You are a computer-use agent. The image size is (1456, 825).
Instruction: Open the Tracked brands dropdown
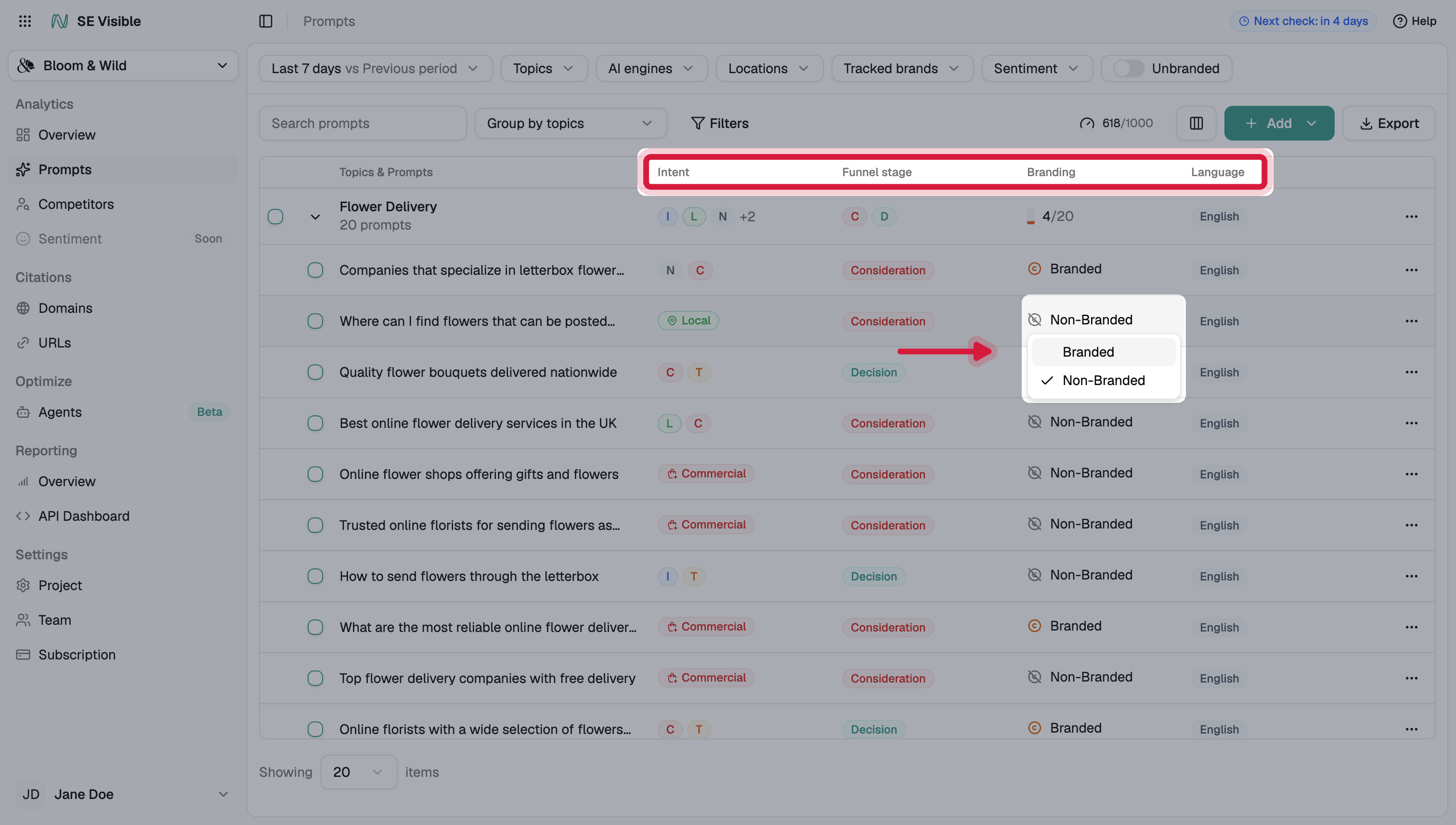point(902,68)
